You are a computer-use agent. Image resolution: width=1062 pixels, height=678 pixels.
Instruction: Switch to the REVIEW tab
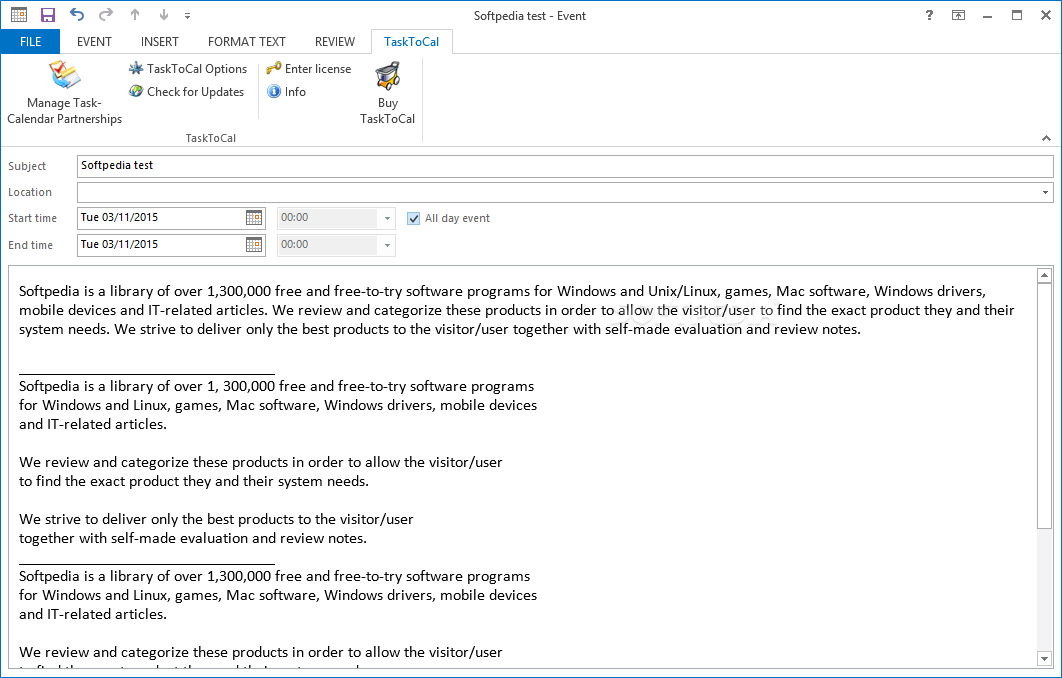(335, 41)
